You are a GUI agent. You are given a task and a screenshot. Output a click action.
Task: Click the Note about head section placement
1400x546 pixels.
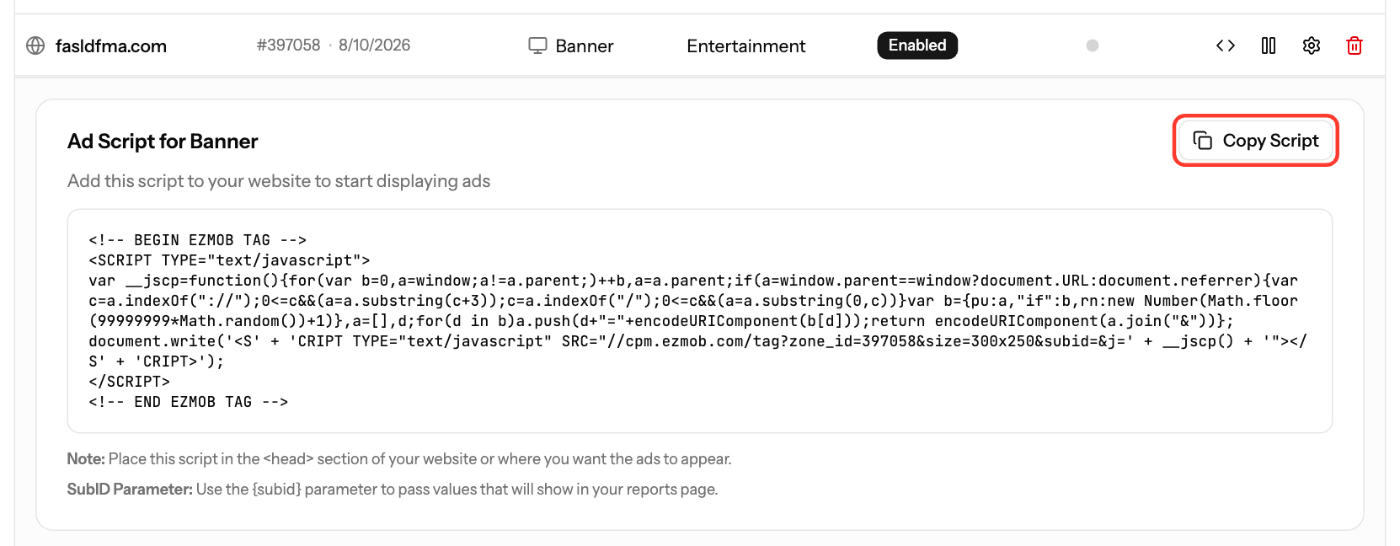(x=399, y=460)
